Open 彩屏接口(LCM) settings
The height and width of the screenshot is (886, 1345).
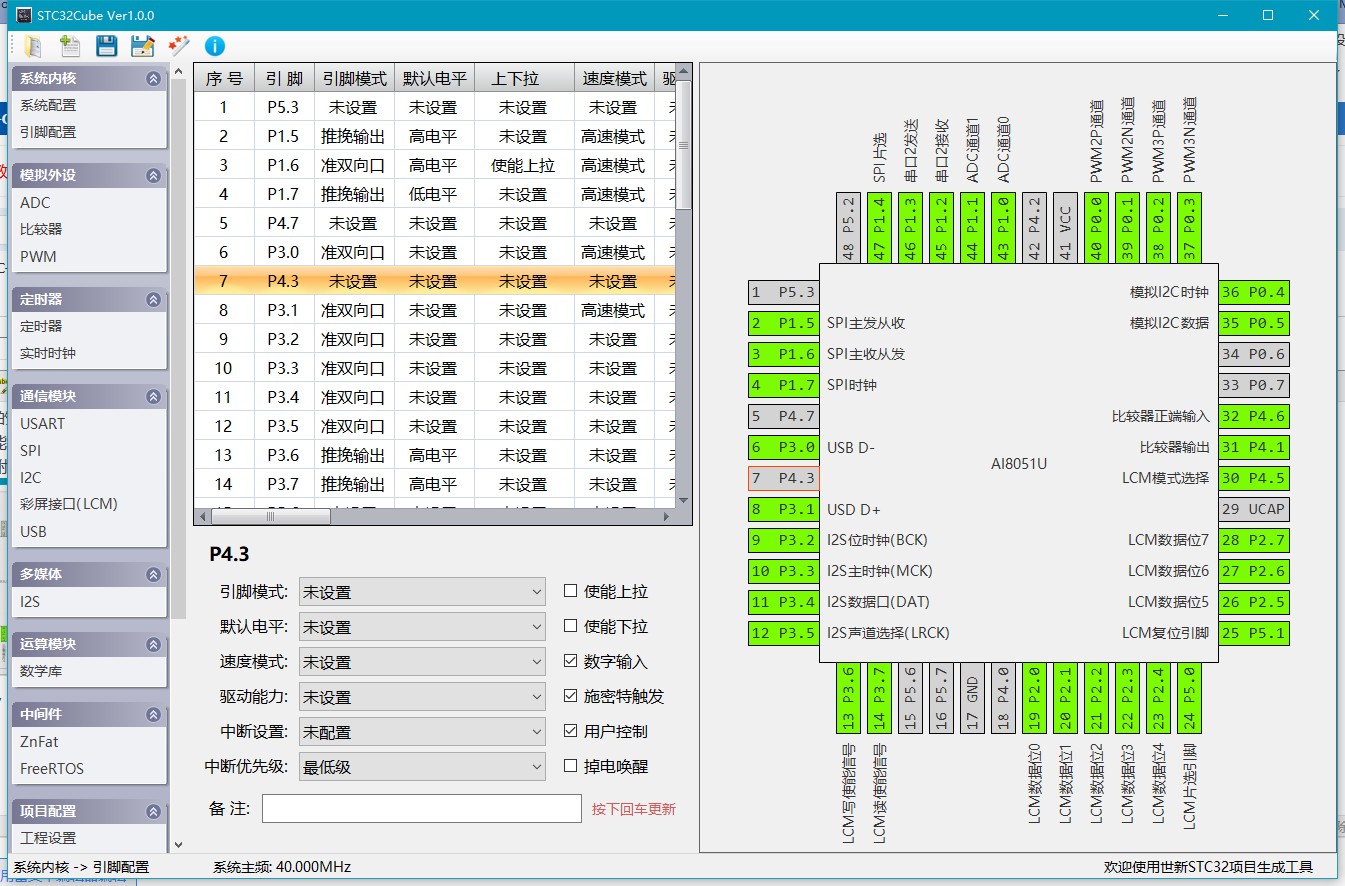tap(69, 504)
